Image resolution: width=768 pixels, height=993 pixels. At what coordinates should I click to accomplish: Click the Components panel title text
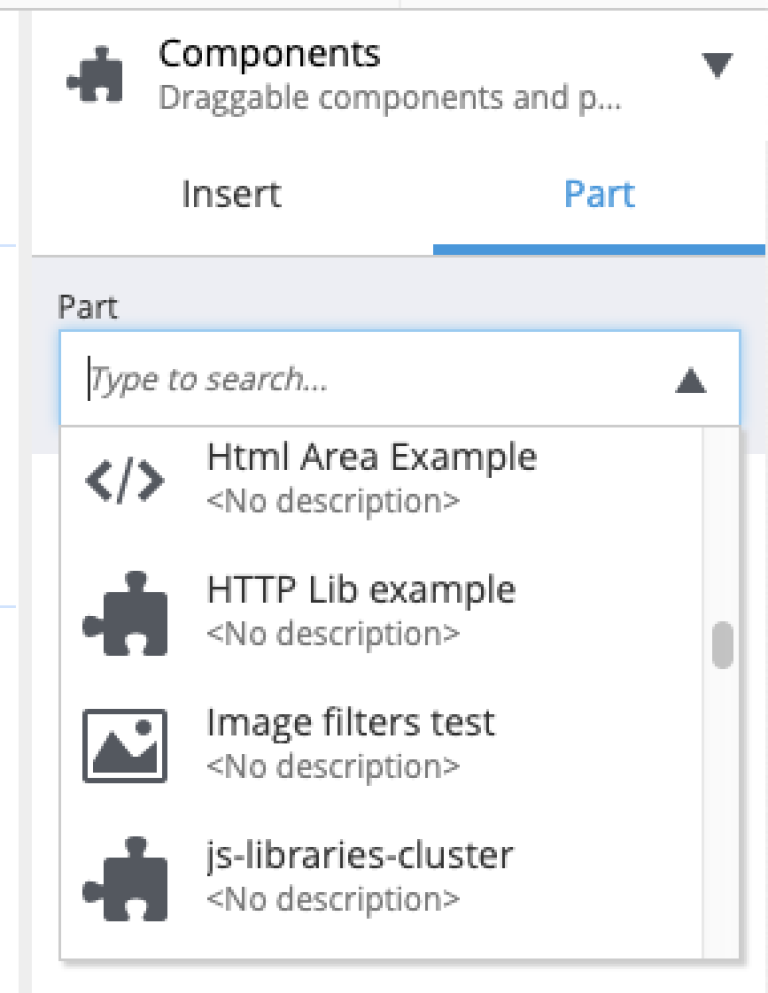tap(270, 54)
